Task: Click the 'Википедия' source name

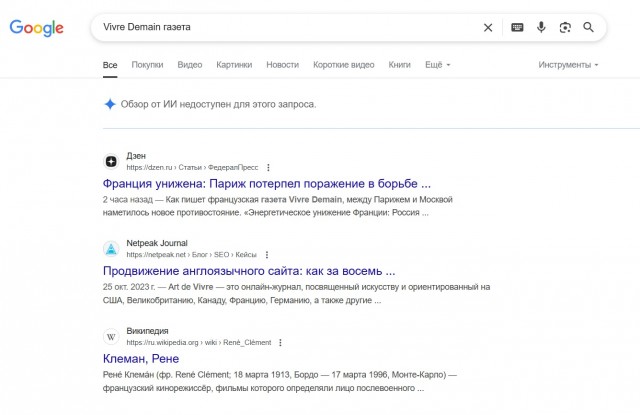Action: (x=147, y=331)
